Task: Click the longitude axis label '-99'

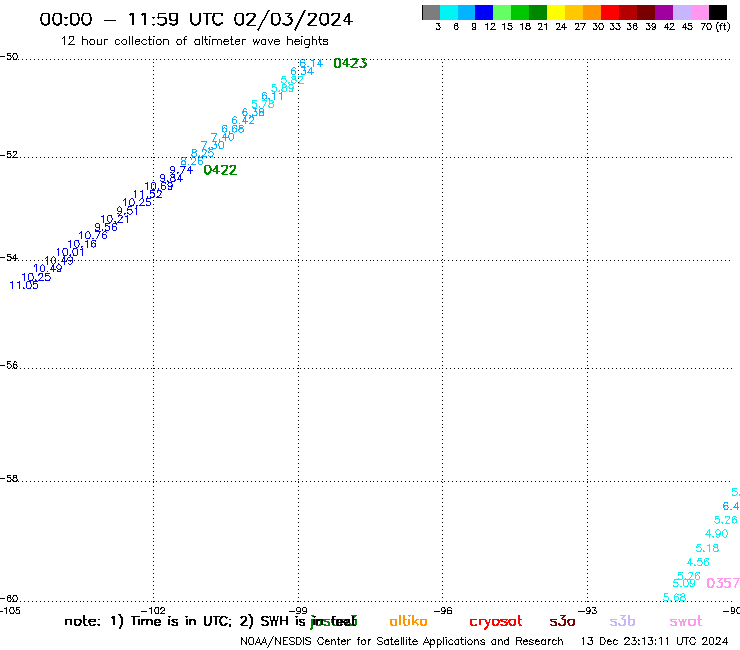Action: click(298, 611)
